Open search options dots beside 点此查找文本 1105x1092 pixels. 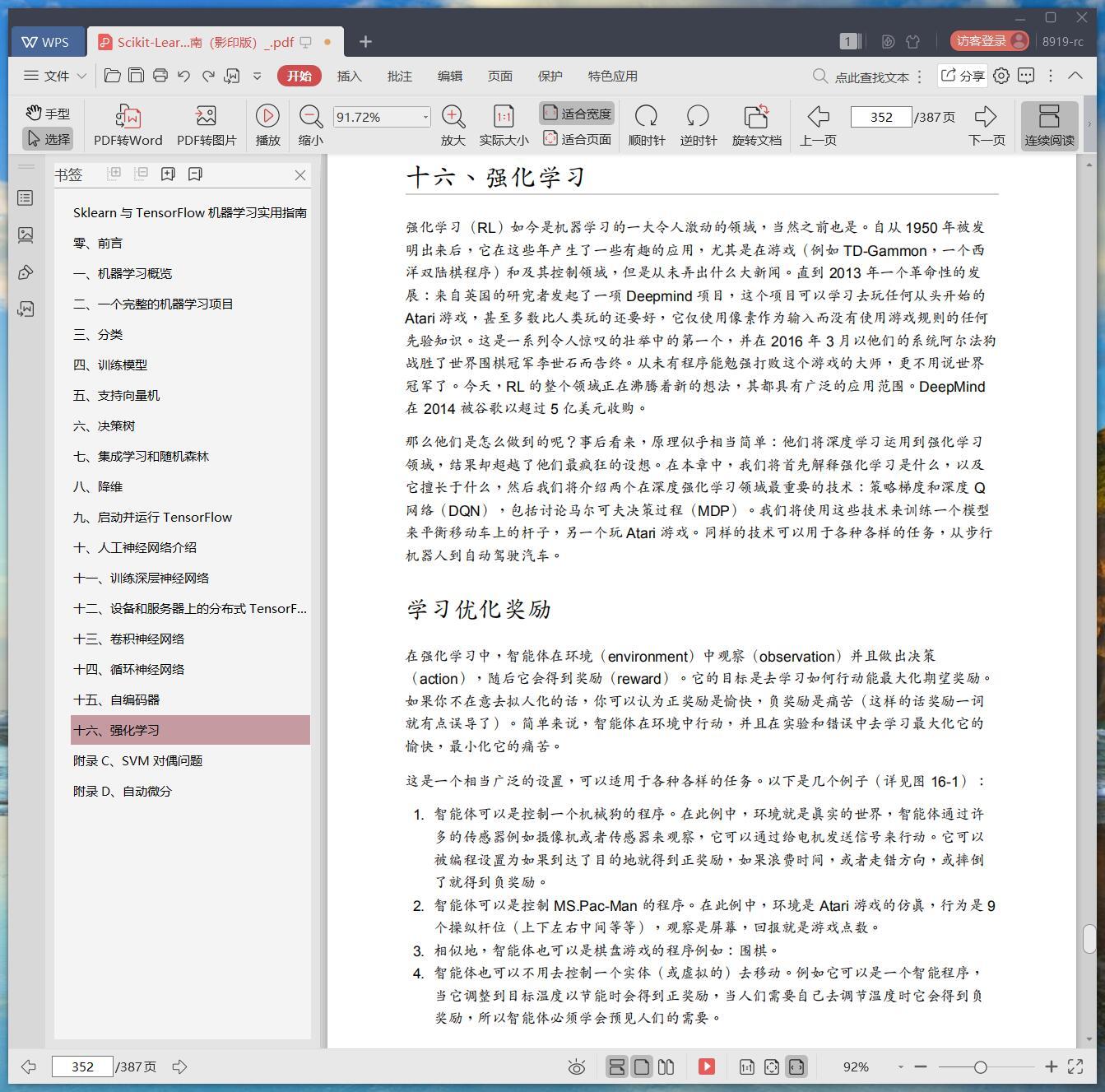pyautogui.click(x=919, y=77)
